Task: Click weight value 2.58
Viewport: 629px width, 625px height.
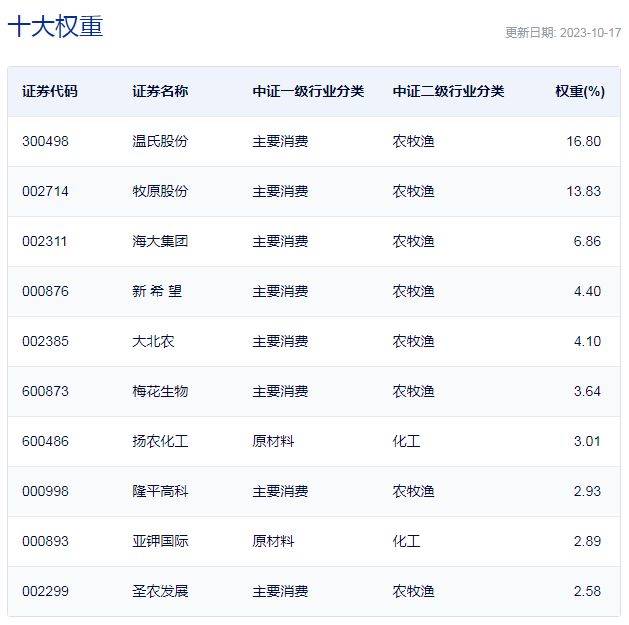Action: (587, 591)
